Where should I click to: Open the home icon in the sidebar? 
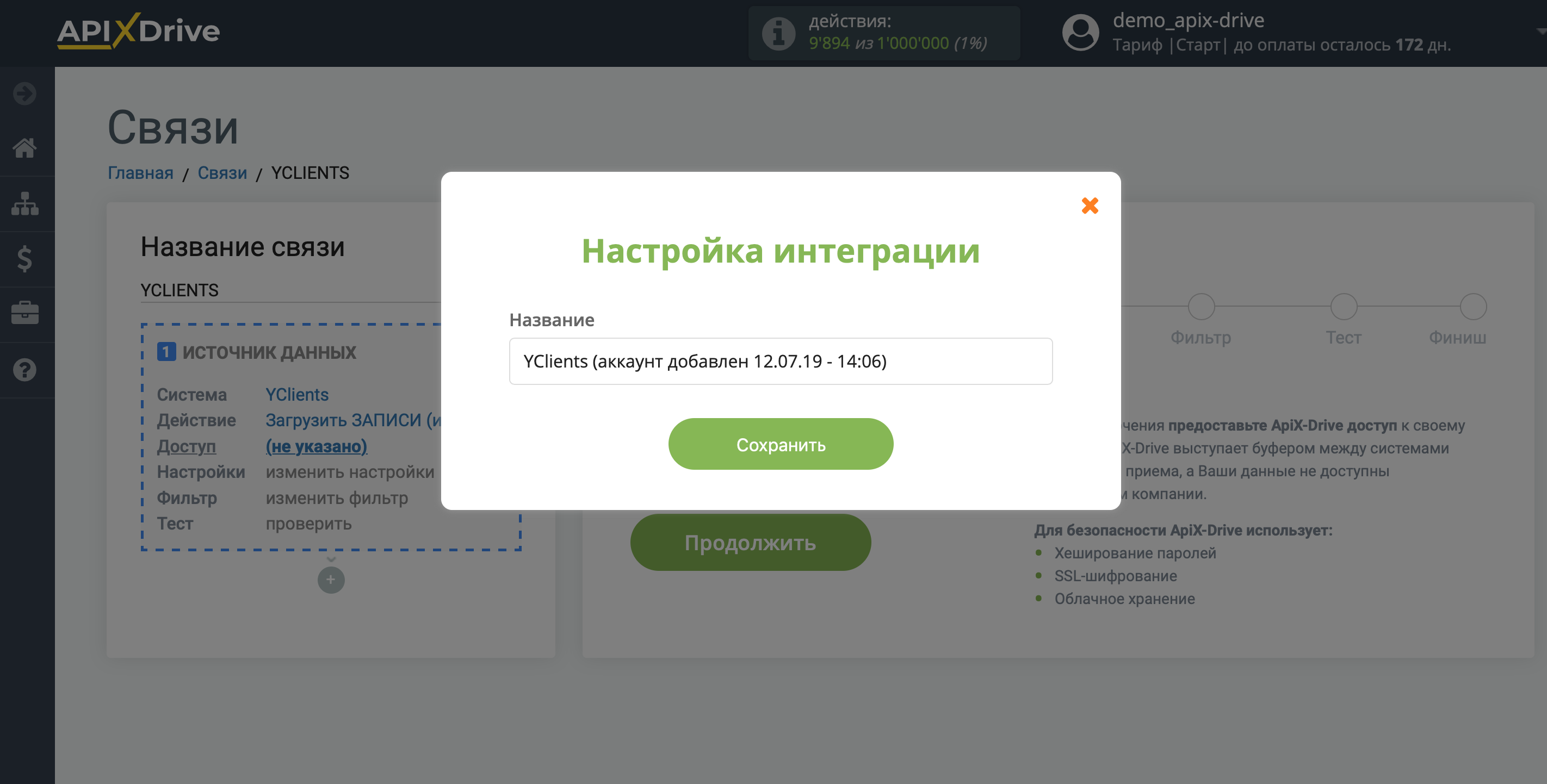click(24, 148)
